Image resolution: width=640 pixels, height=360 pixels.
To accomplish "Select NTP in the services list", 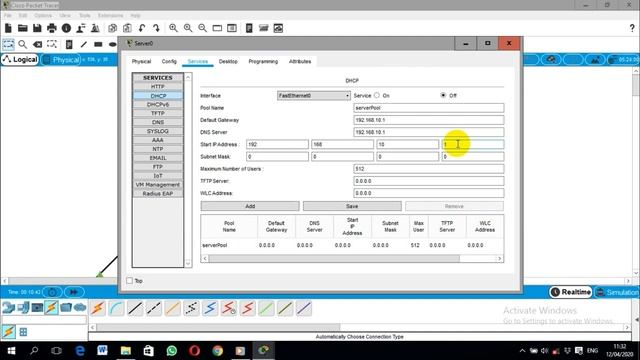I will pyautogui.click(x=158, y=149).
